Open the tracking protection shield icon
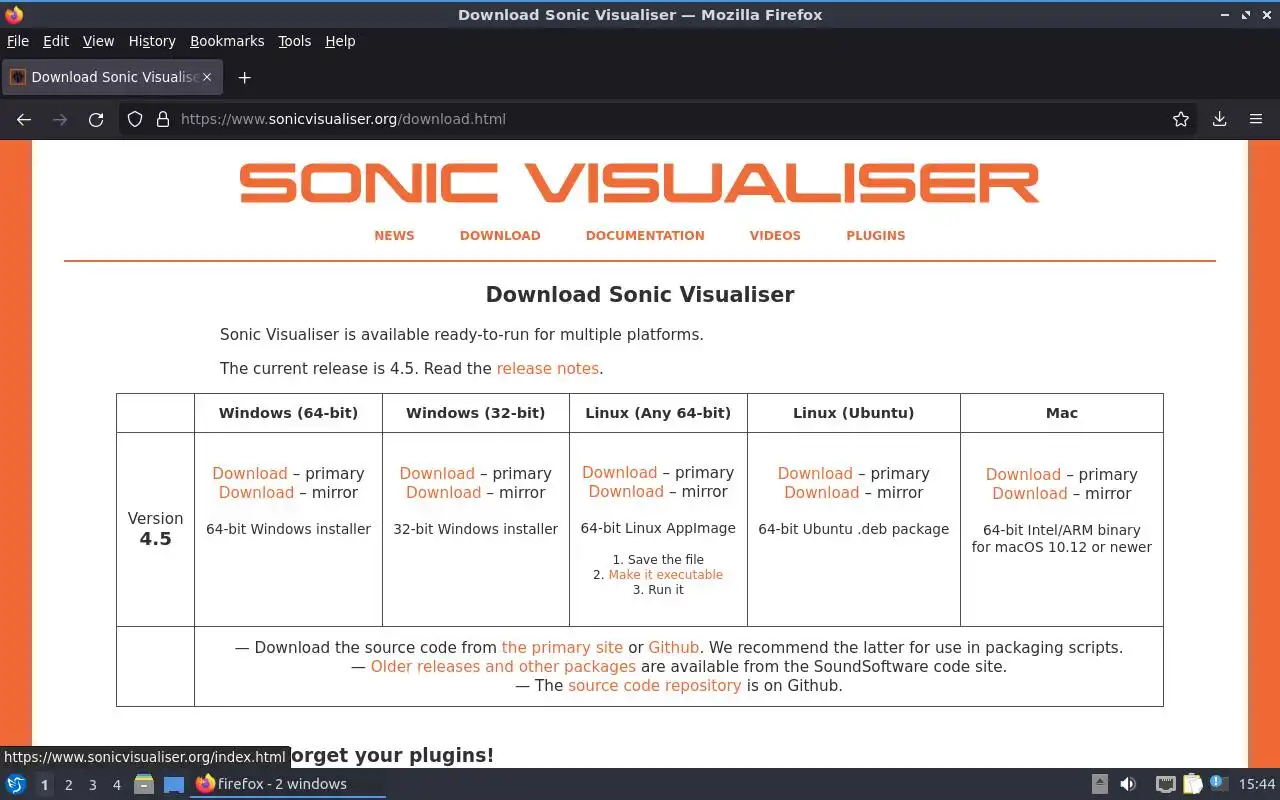Viewport: 1280px width, 800px height. [135, 119]
